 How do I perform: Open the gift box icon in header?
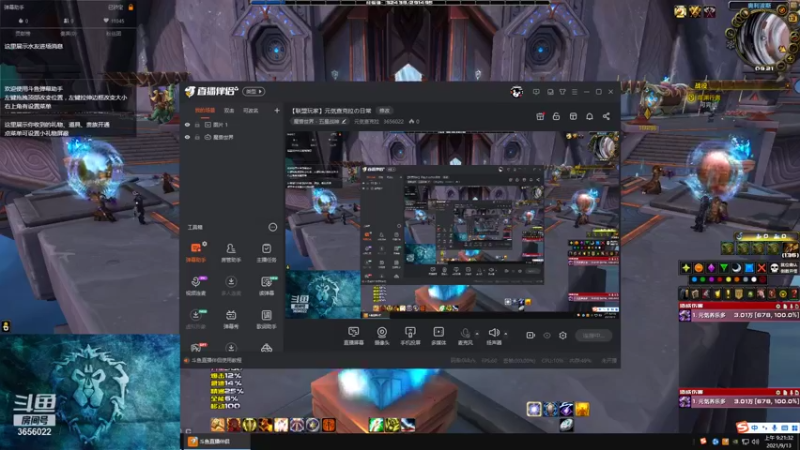point(540,116)
